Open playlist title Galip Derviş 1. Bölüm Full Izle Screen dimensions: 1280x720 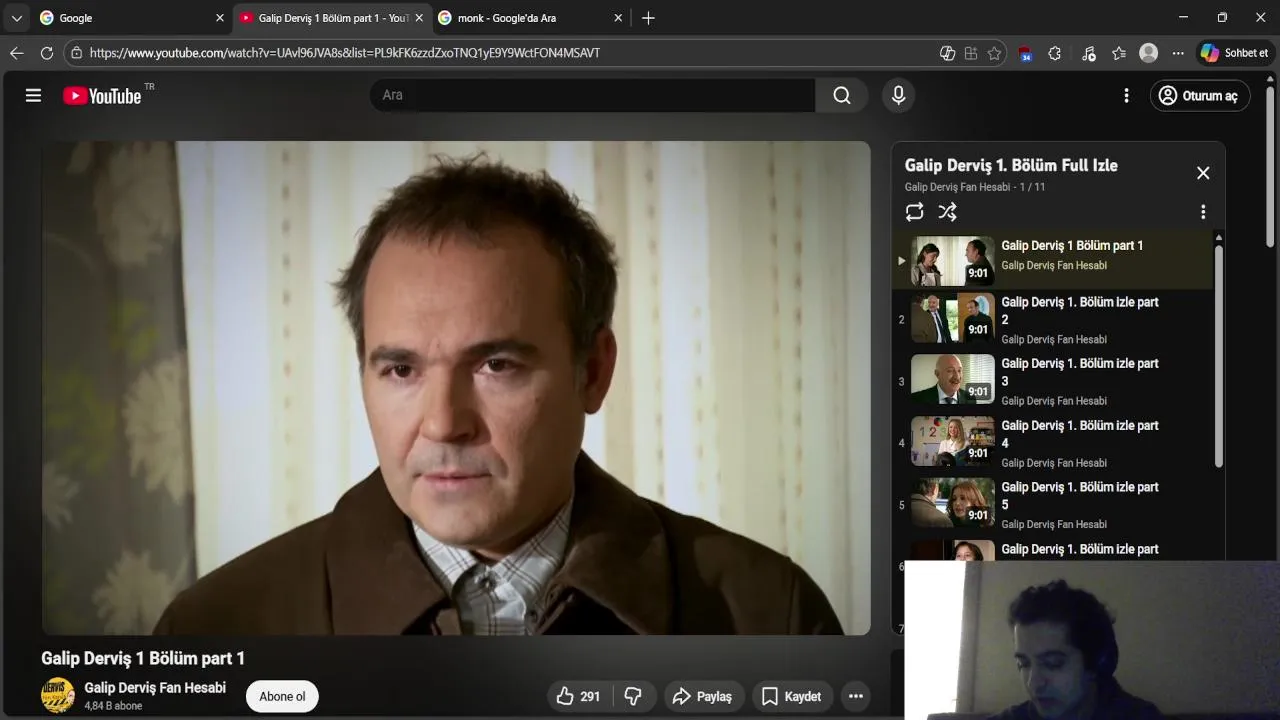pyautogui.click(x=1011, y=165)
